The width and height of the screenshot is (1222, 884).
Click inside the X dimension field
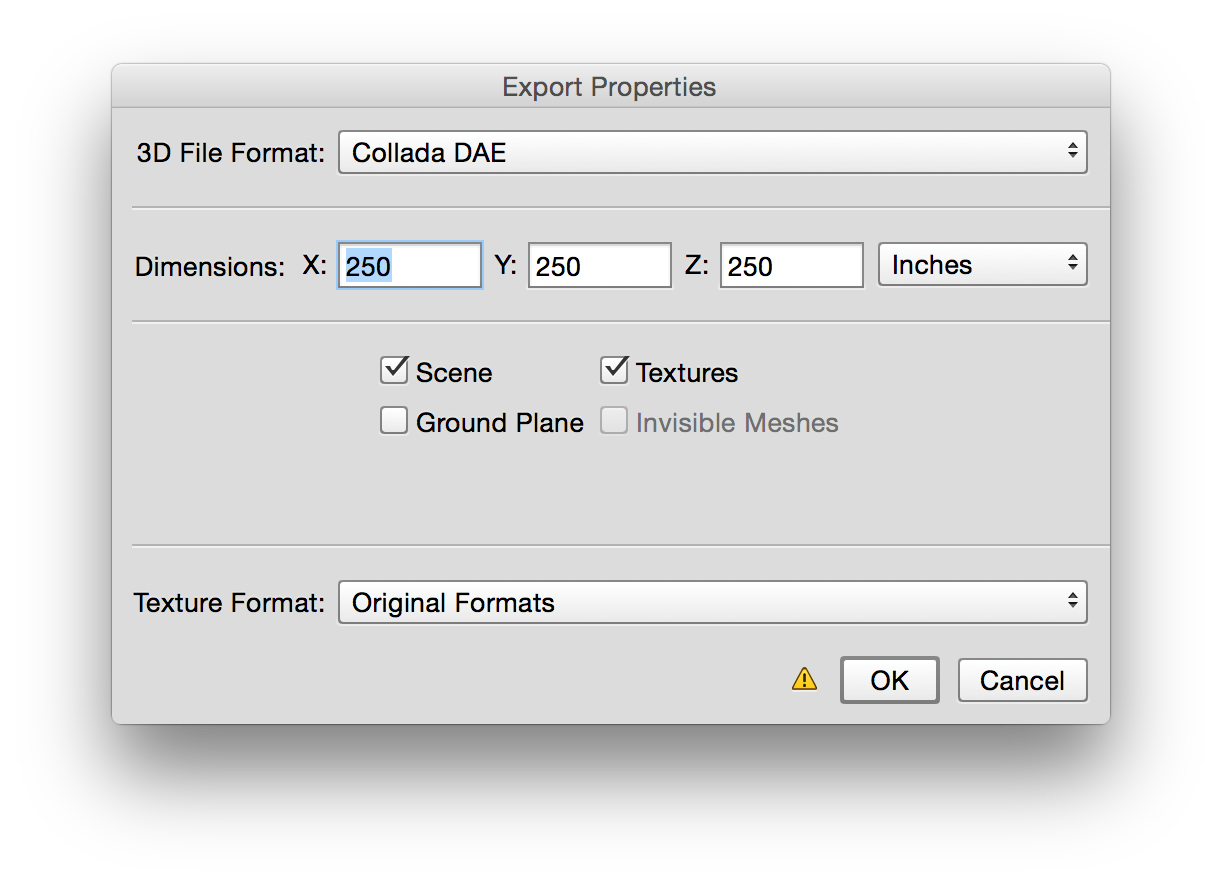click(409, 264)
